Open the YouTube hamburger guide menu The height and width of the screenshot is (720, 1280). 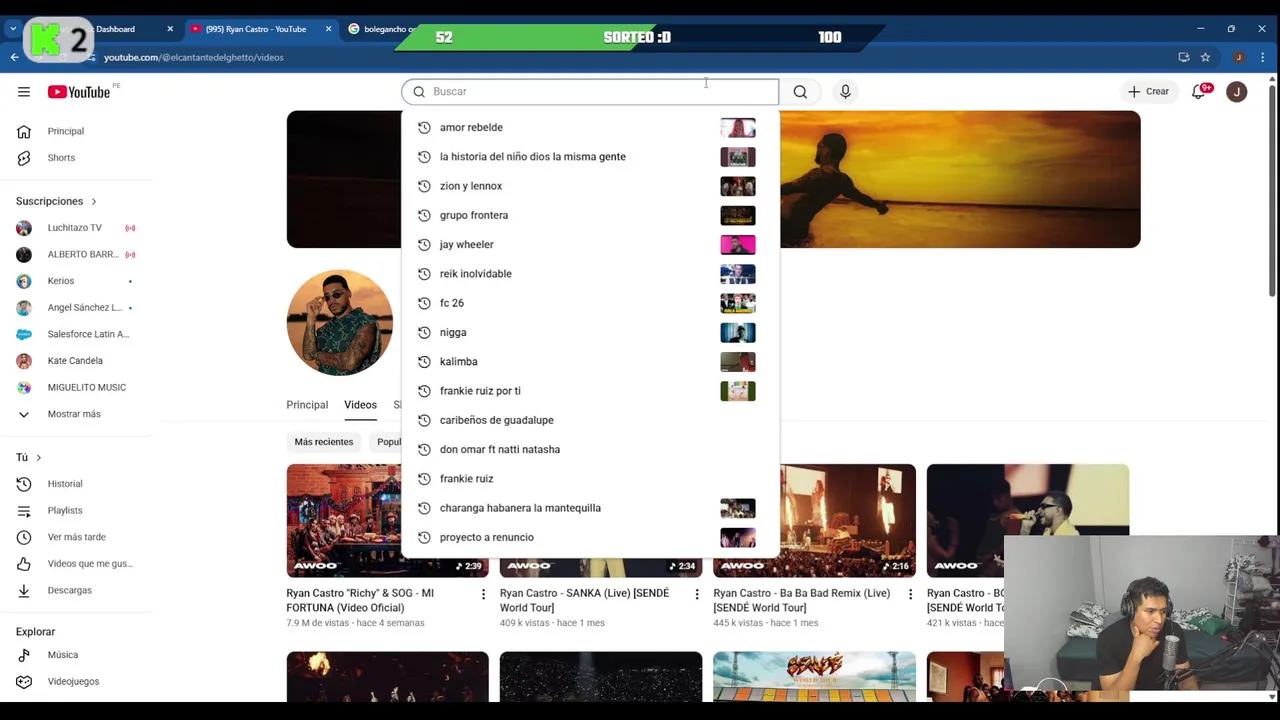pos(24,92)
